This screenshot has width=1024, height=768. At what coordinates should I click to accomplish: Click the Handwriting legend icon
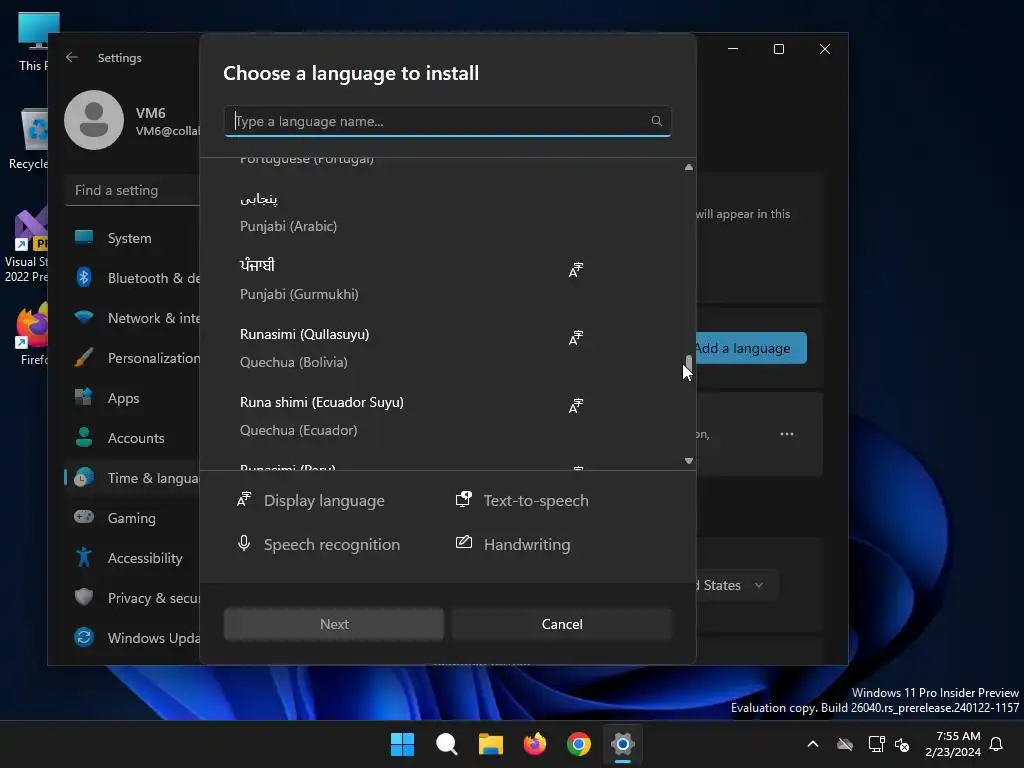click(464, 542)
